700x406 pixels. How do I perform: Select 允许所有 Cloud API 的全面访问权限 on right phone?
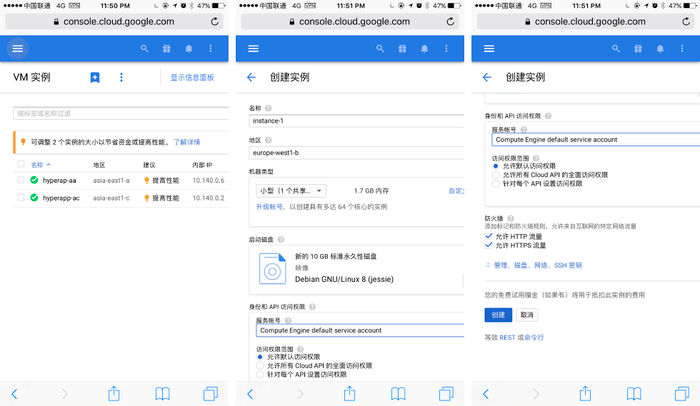pyautogui.click(x=496, y=175)
